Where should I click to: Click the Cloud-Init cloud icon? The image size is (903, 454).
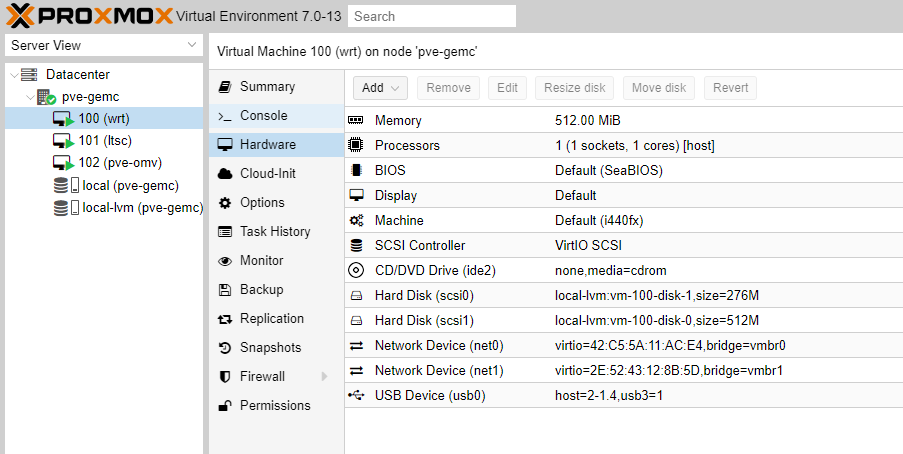(x=225, y=174)
